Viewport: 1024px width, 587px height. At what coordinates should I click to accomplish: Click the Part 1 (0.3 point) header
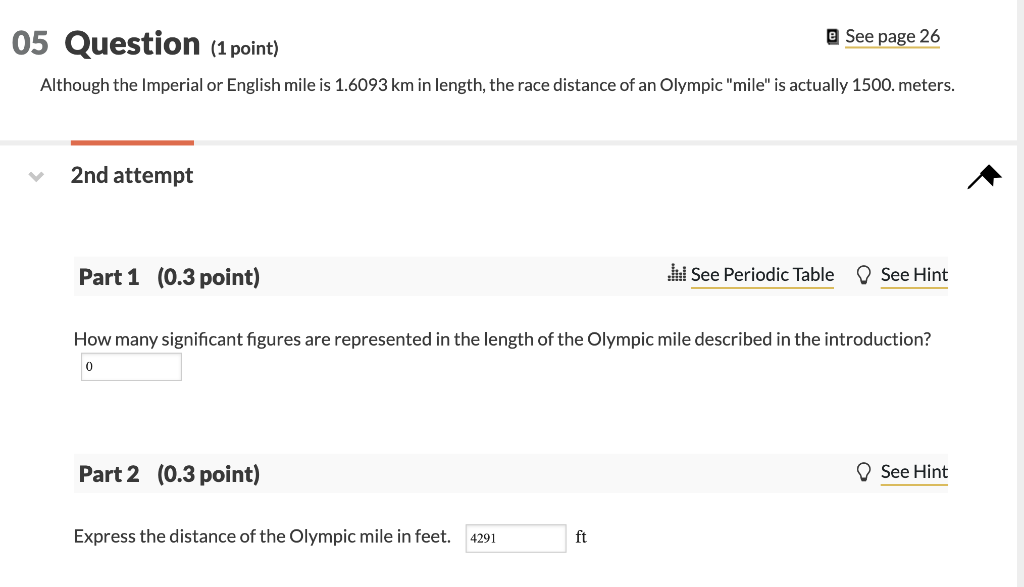point(169,278)
